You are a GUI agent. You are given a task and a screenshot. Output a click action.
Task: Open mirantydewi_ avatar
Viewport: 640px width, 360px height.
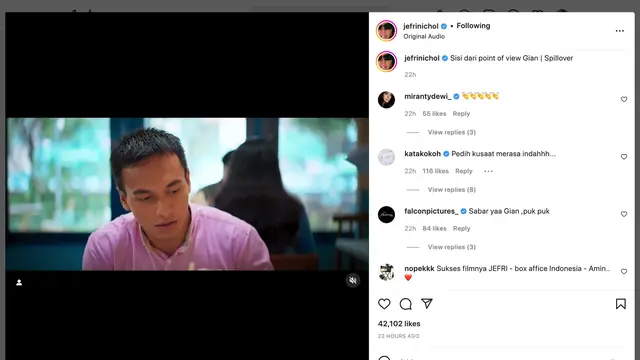(386, 100)
